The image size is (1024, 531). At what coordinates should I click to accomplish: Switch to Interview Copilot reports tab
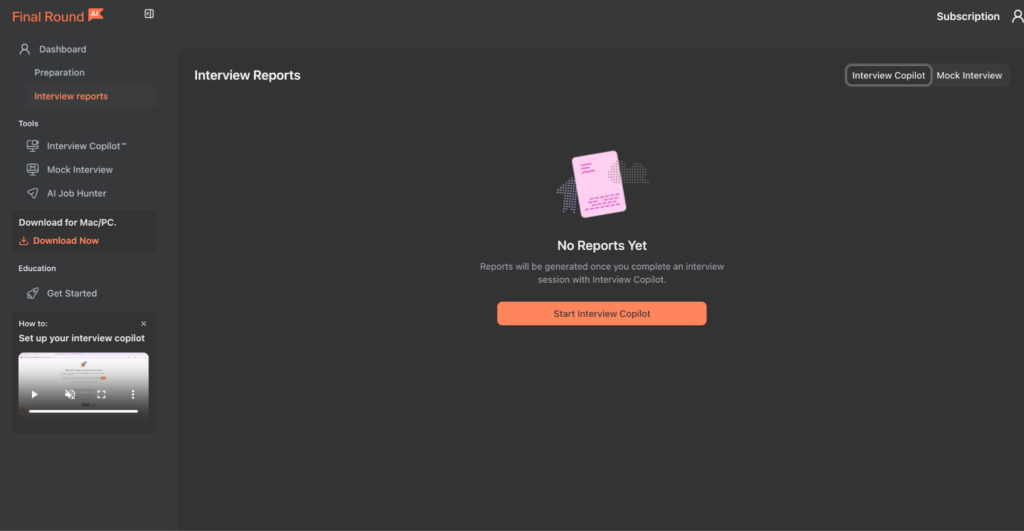pos(888,75)
